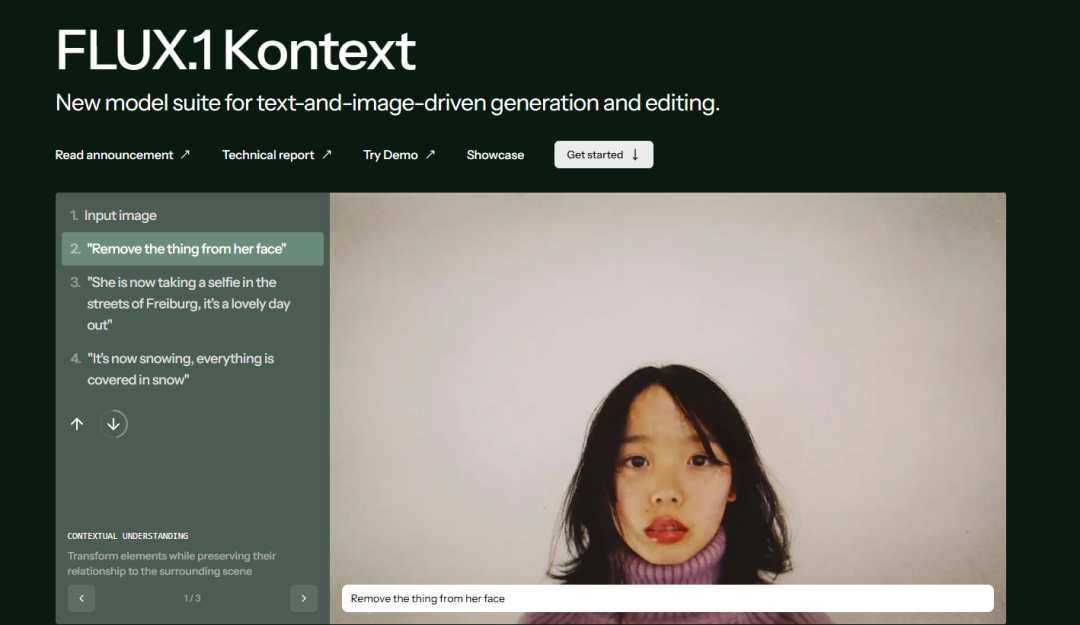This screenshot has height=625, width=1080.
Task: Go to next example with right chevron
Action: 304,598
